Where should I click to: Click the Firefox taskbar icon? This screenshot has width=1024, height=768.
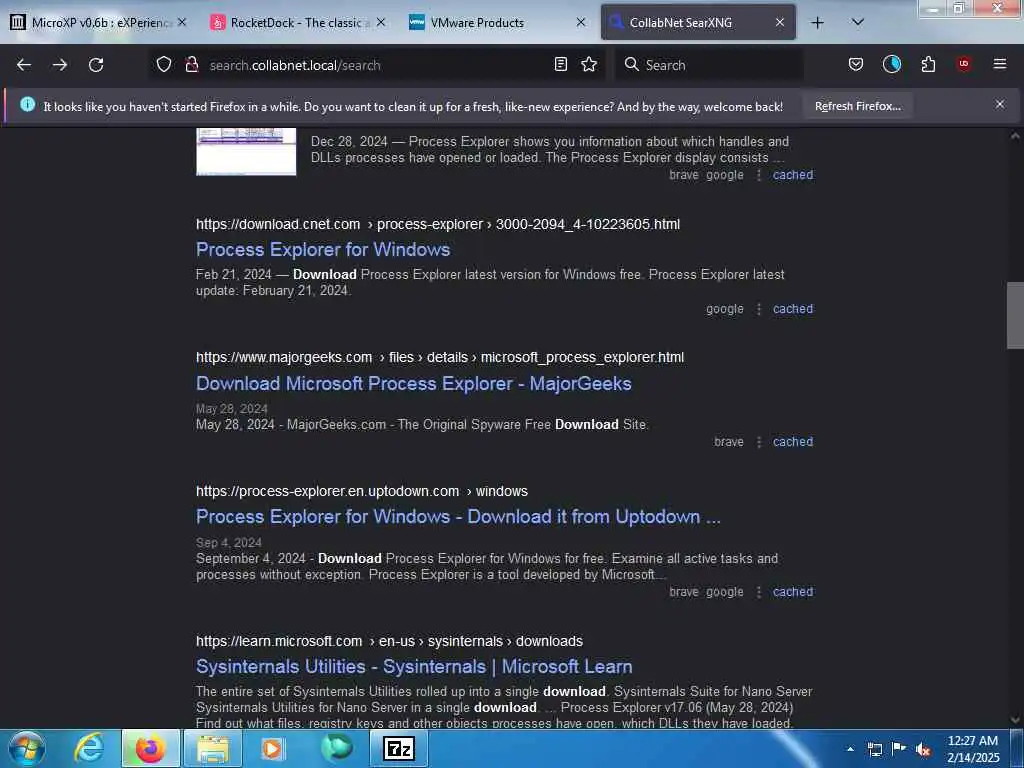point(150,748)
